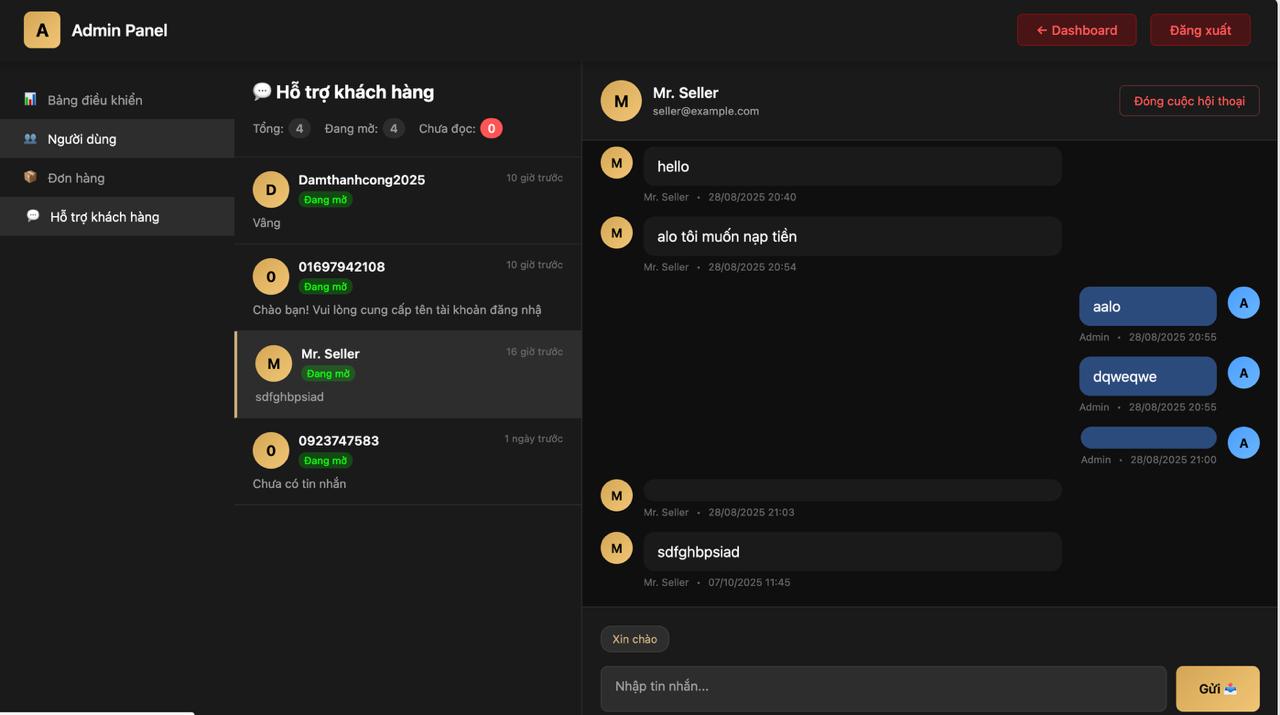
Task: Click the Hỗ trợ khách hàng chat icon
Action: pyautogui.click(x=33, y=216)
